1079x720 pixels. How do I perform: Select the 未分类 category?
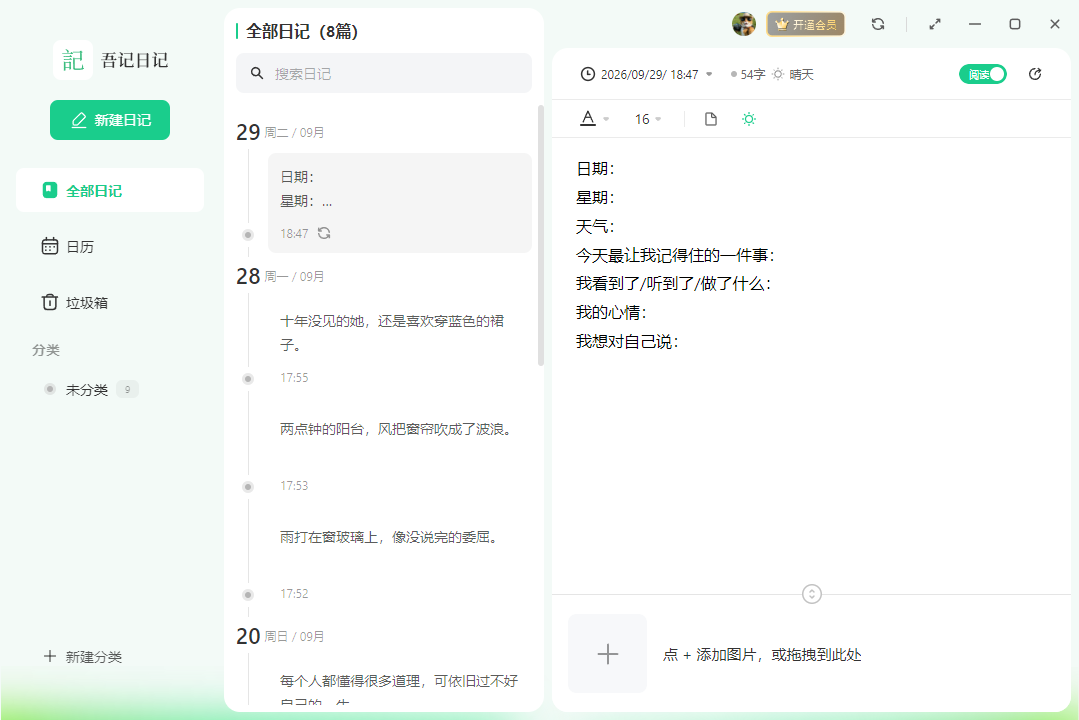click(87, 390)
